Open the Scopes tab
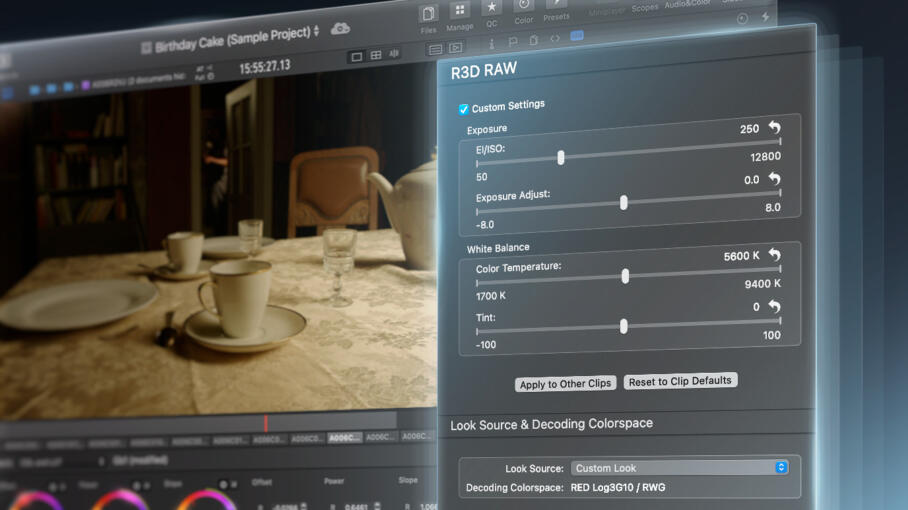 [x=645, y=8]
